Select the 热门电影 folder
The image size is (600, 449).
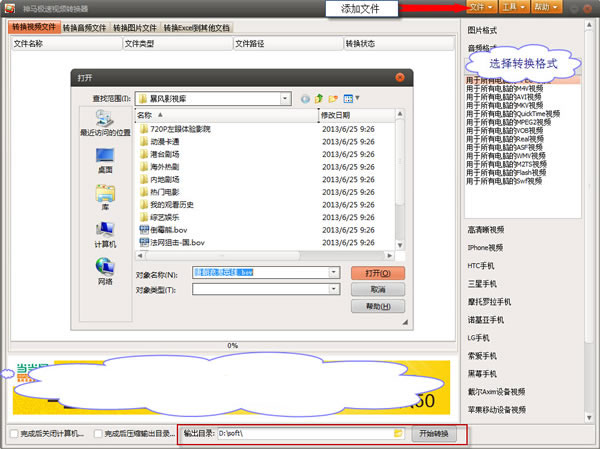(x=159, y=192)
